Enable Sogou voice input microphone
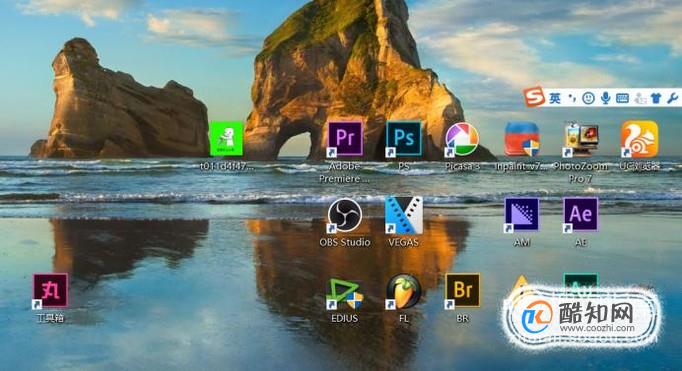This screenshot has width=682, height=371. point(605,98)
